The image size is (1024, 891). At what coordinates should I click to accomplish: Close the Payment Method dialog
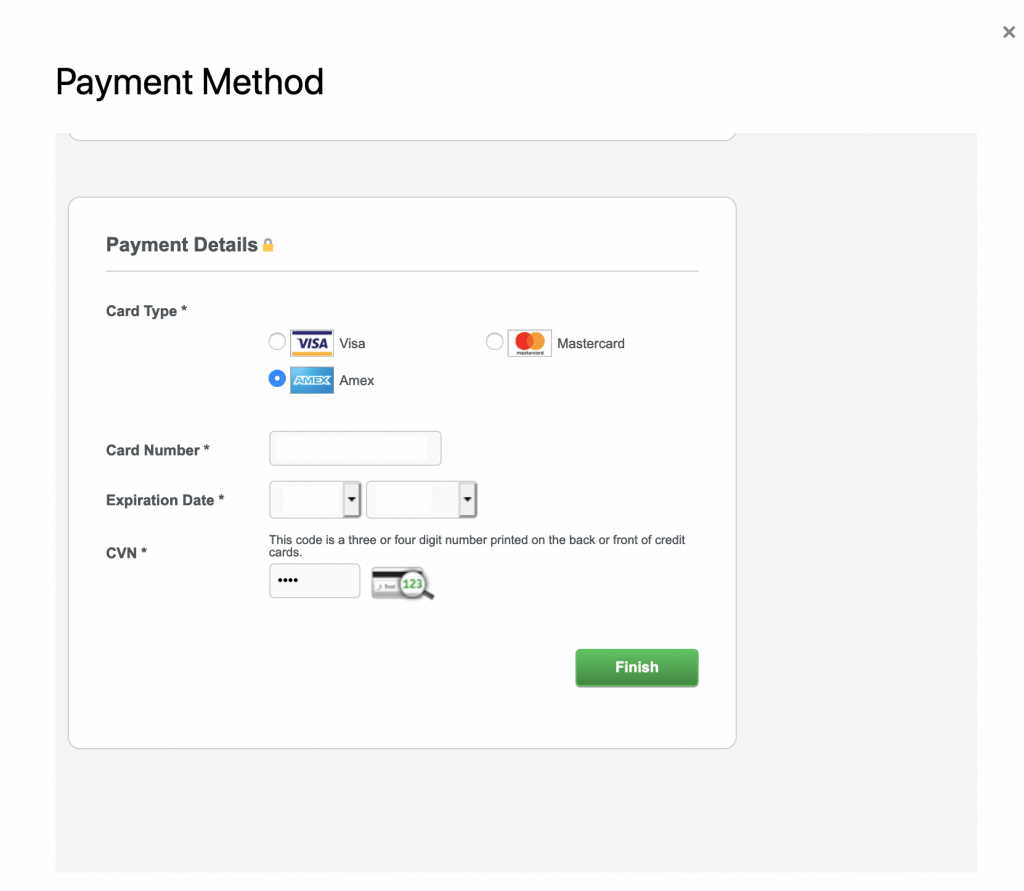coord(1008,33)
